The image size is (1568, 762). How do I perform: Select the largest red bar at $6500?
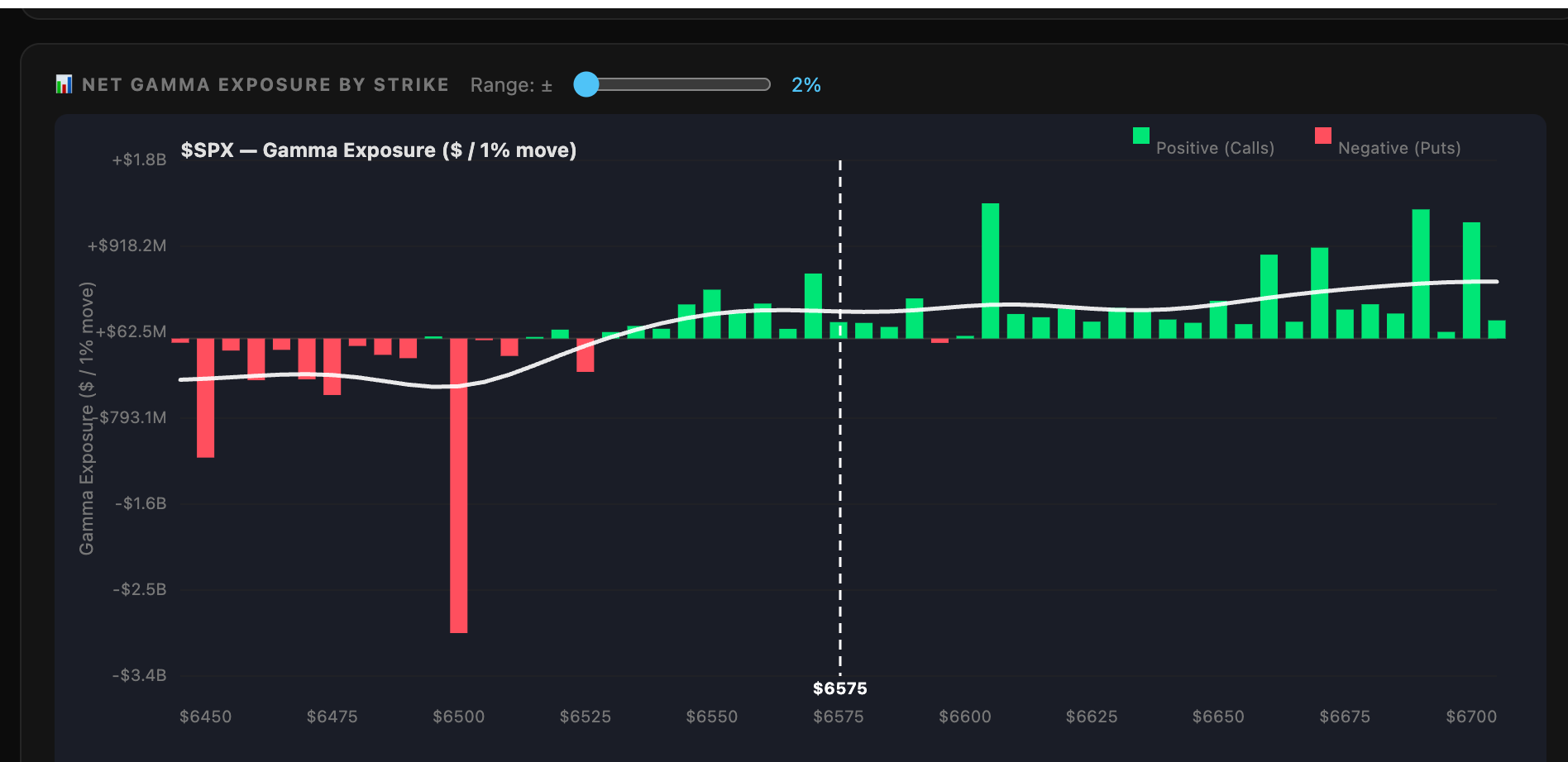pyautogui.click(x=459, y=486)
